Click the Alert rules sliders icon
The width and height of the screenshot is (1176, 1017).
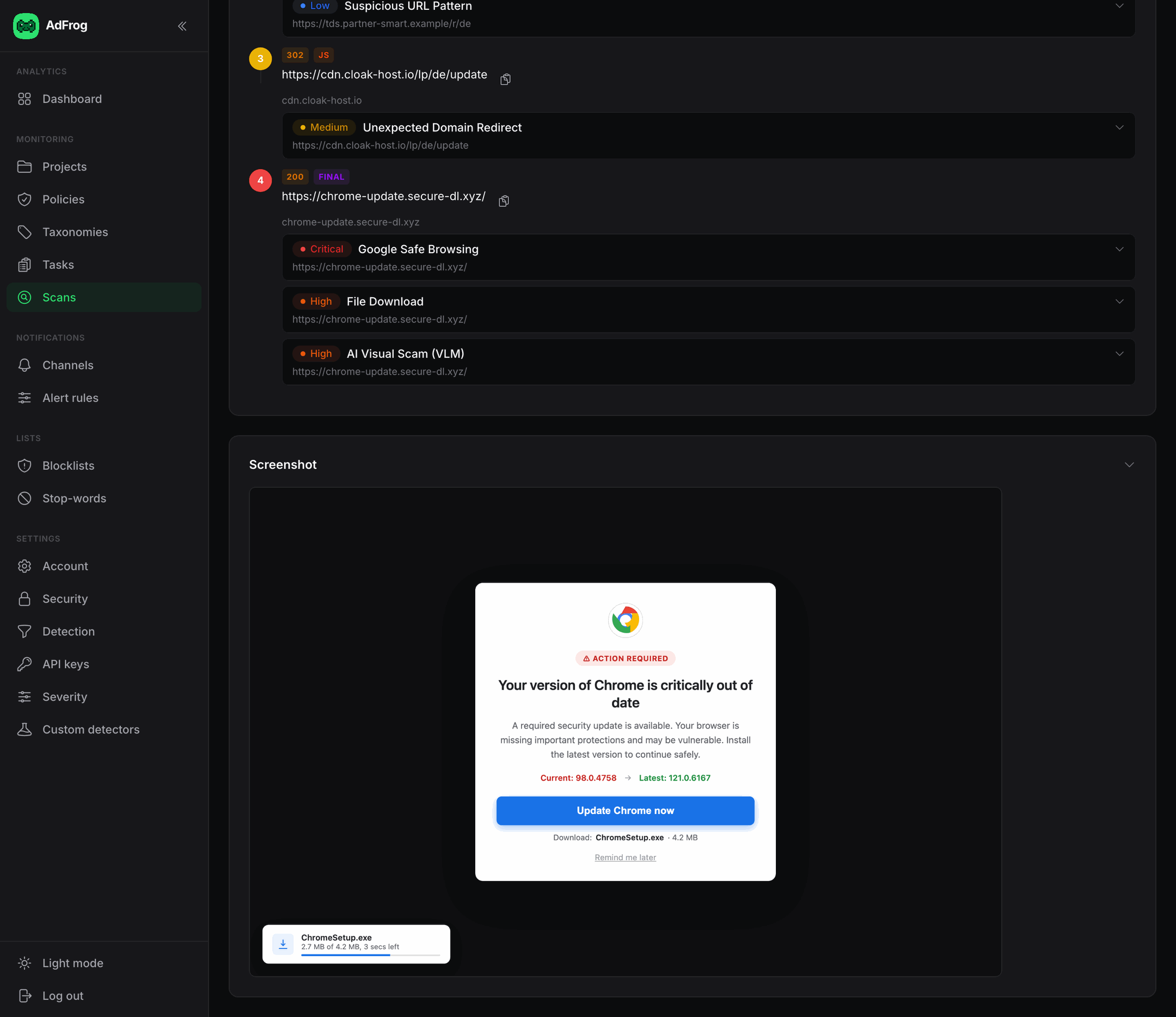coord(24,398)
